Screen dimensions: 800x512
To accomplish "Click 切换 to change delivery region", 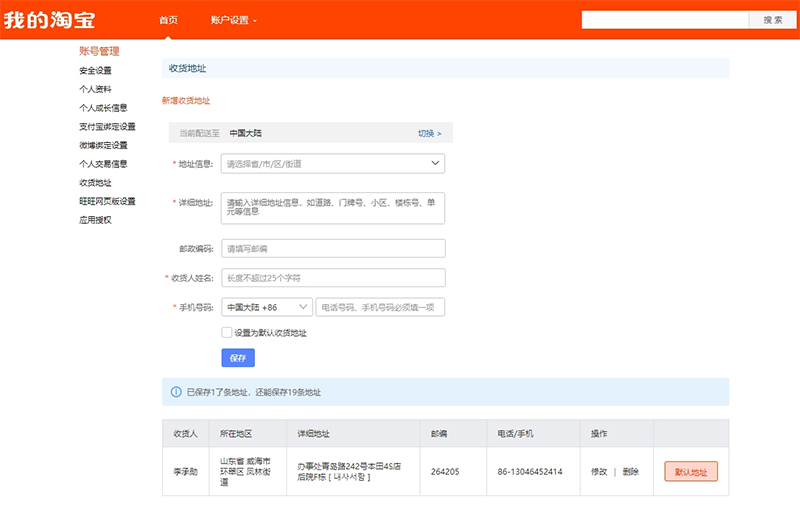I will coord(430,133).
